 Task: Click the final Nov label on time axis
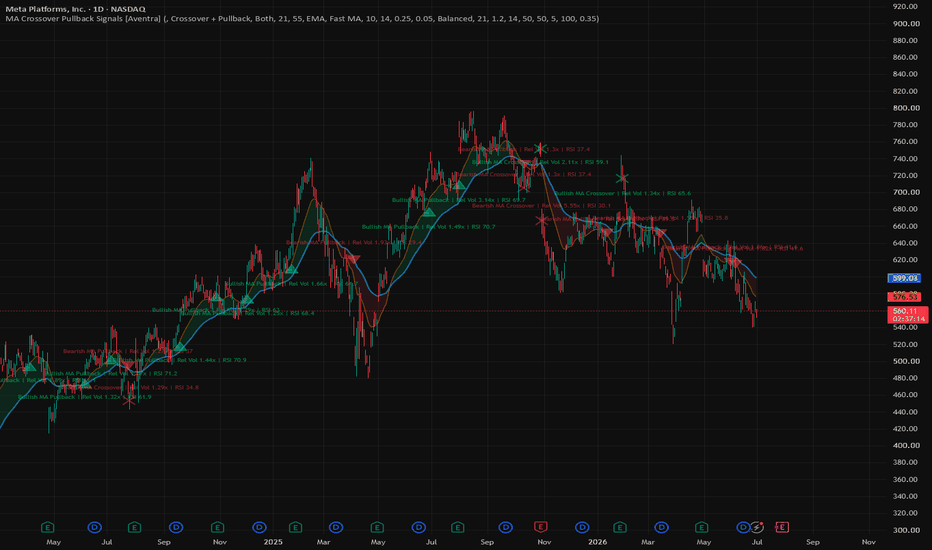[x=868, y=542]
